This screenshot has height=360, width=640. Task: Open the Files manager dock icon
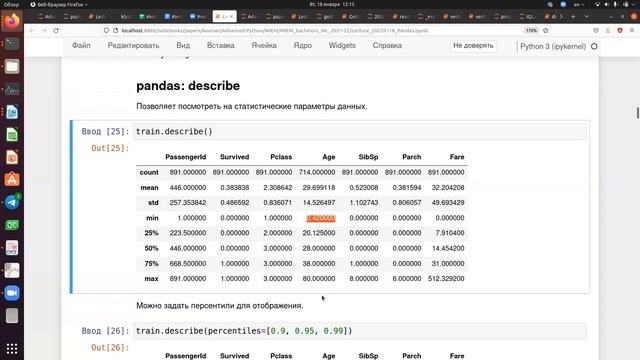point(12,66)
